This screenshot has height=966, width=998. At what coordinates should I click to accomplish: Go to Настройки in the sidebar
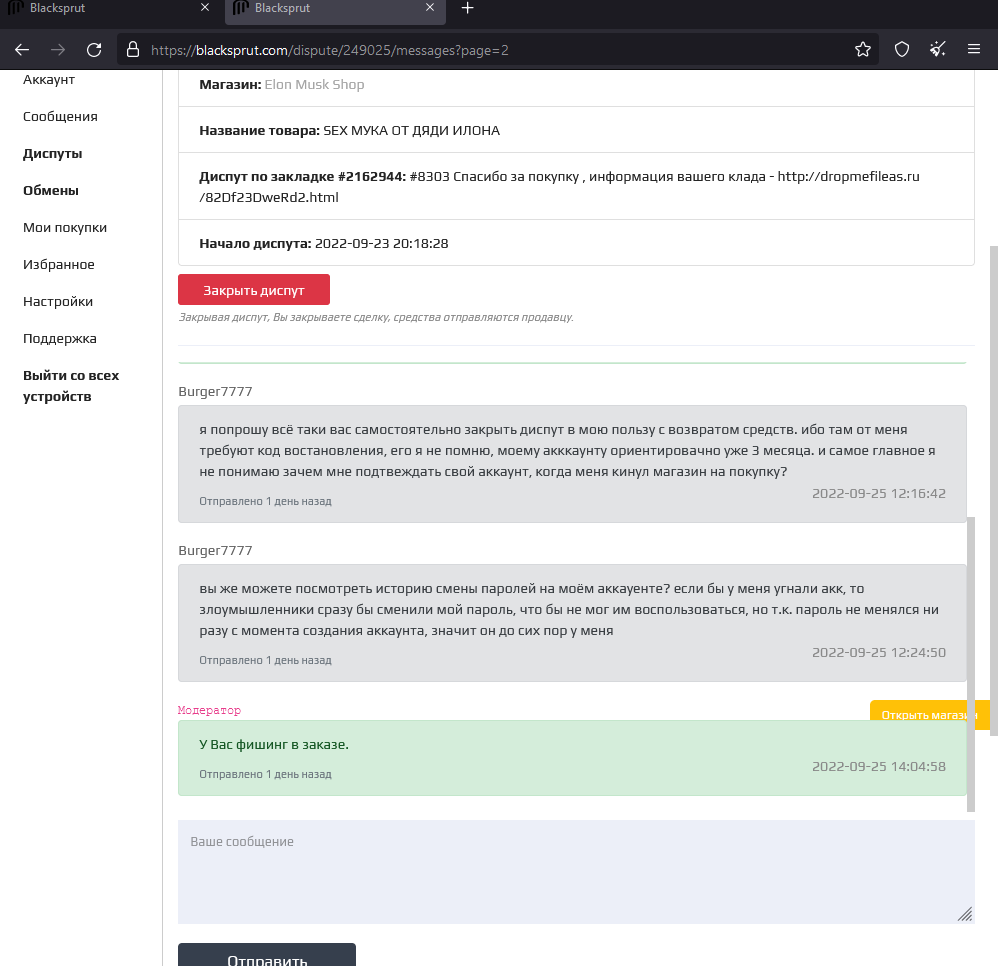(58, 301)
